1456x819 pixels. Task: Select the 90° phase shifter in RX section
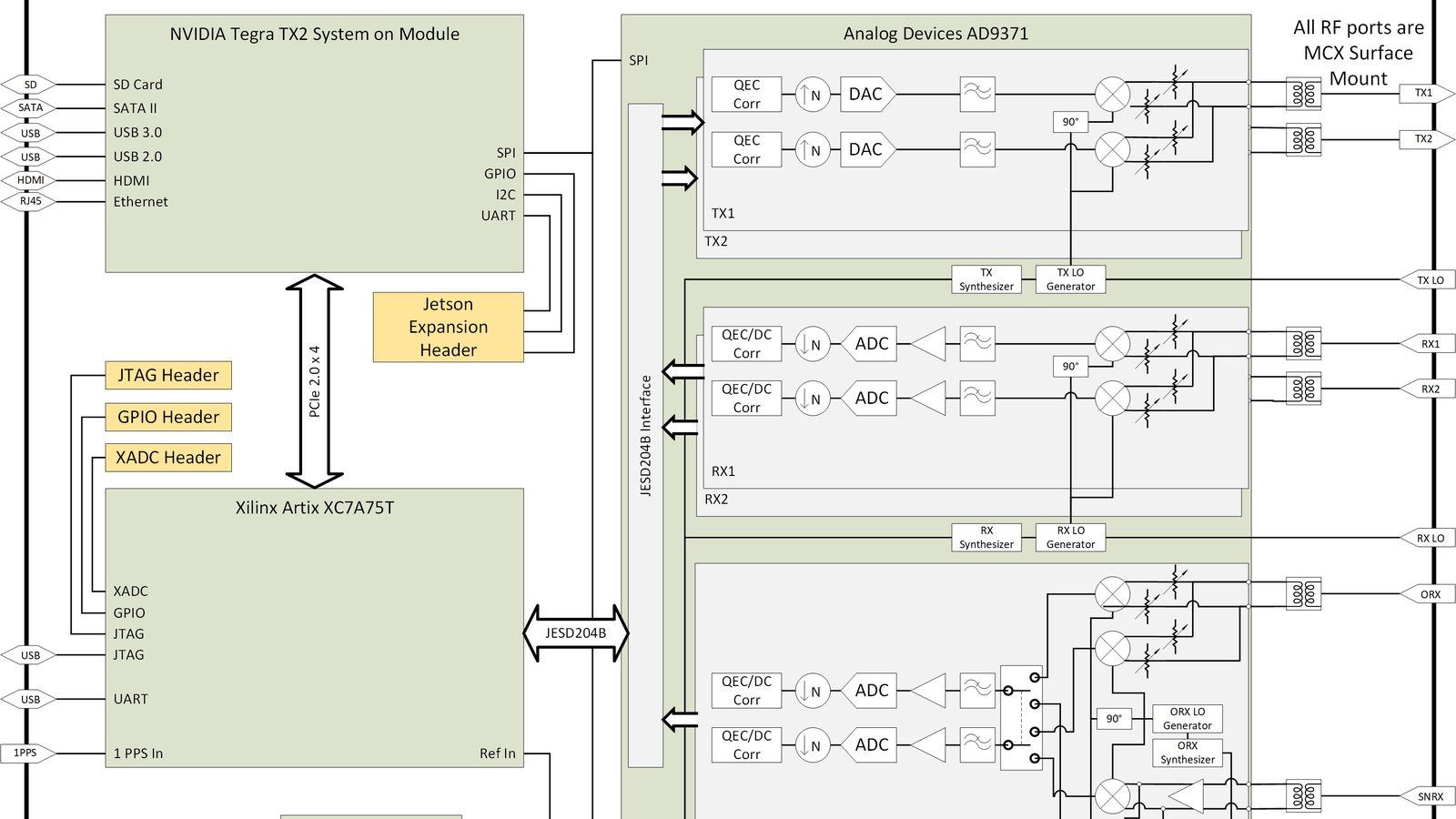pos(1070,367)
